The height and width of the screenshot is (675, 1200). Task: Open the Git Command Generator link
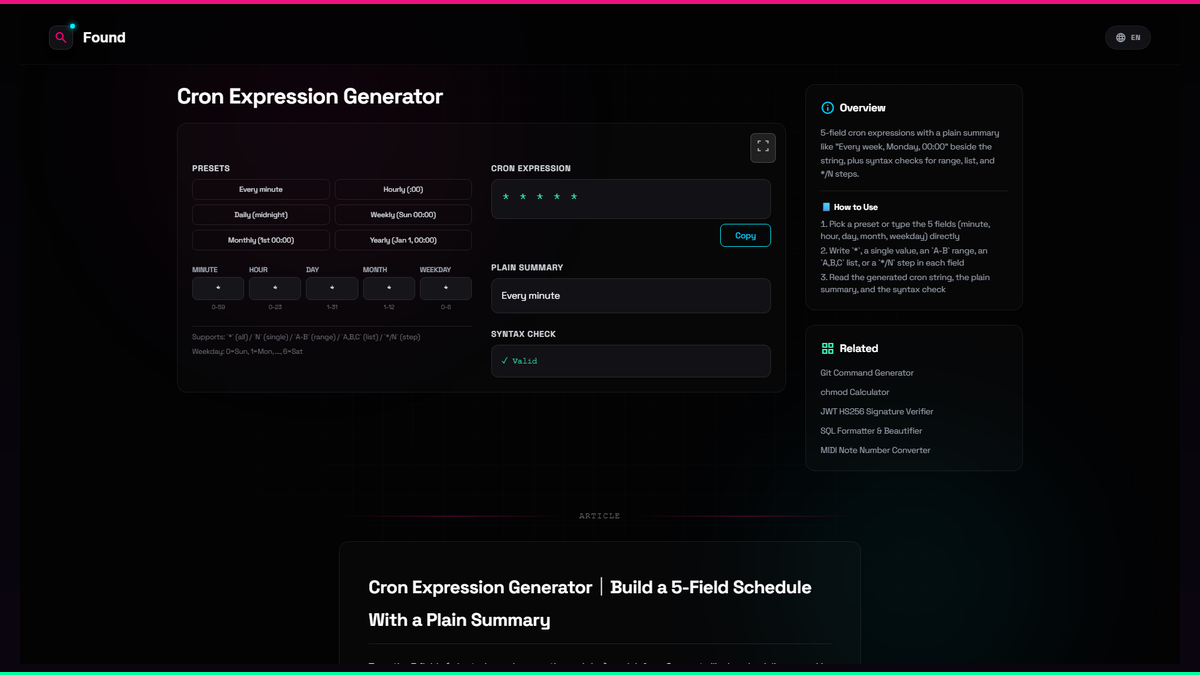click(867, 373)
